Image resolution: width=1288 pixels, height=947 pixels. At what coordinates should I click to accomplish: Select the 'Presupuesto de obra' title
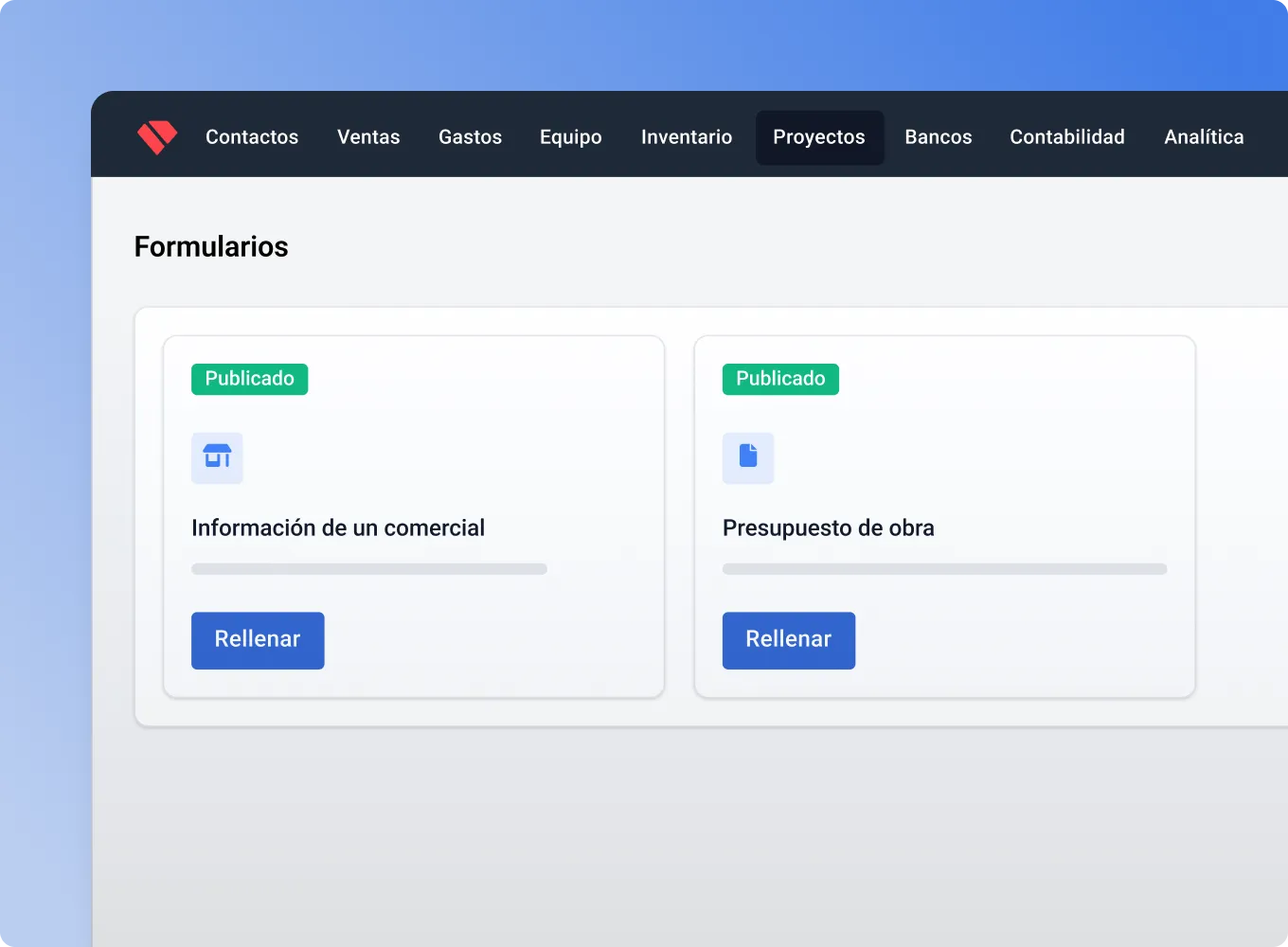tap(829, 527)
